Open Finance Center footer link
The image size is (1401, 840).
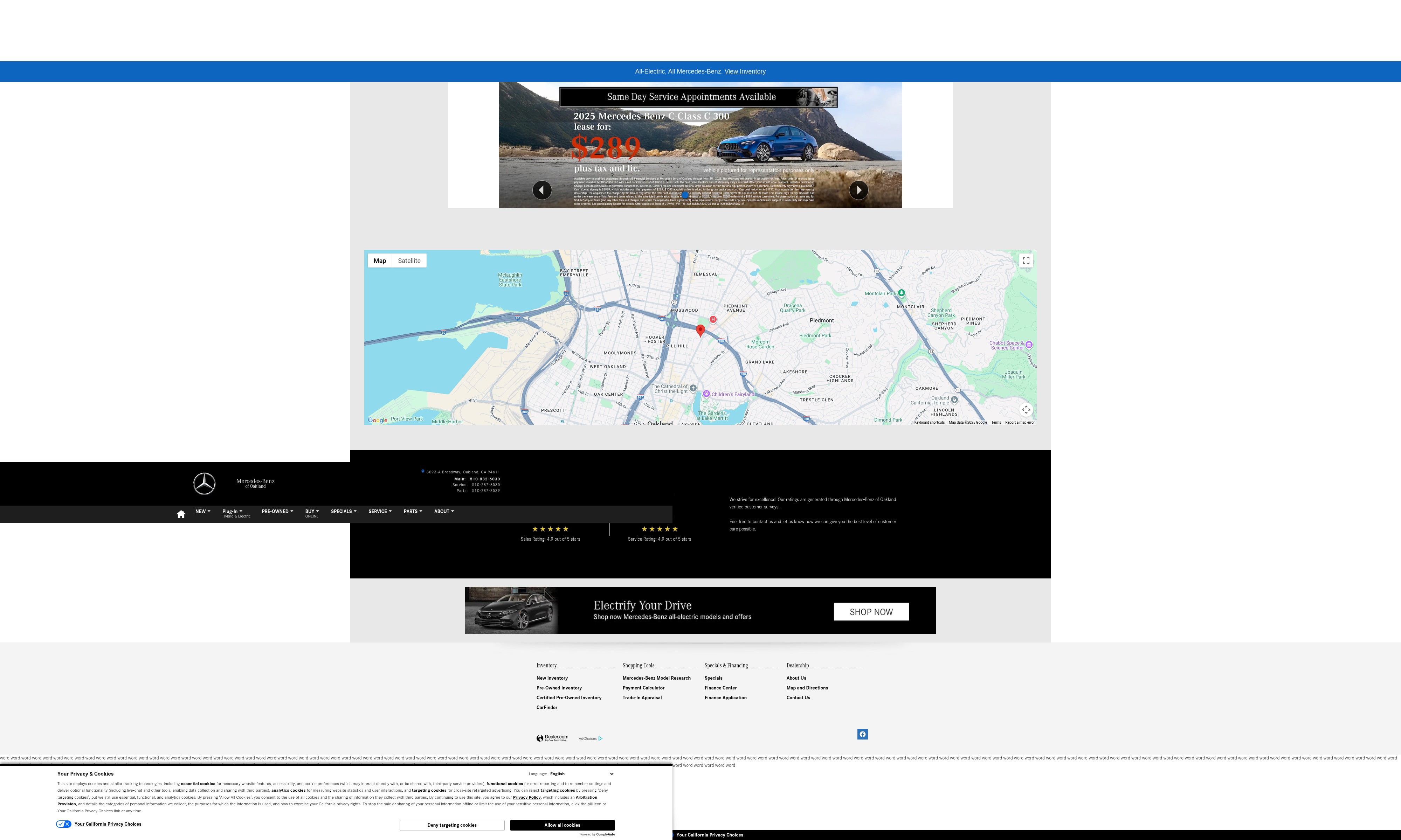pos(720,688)
